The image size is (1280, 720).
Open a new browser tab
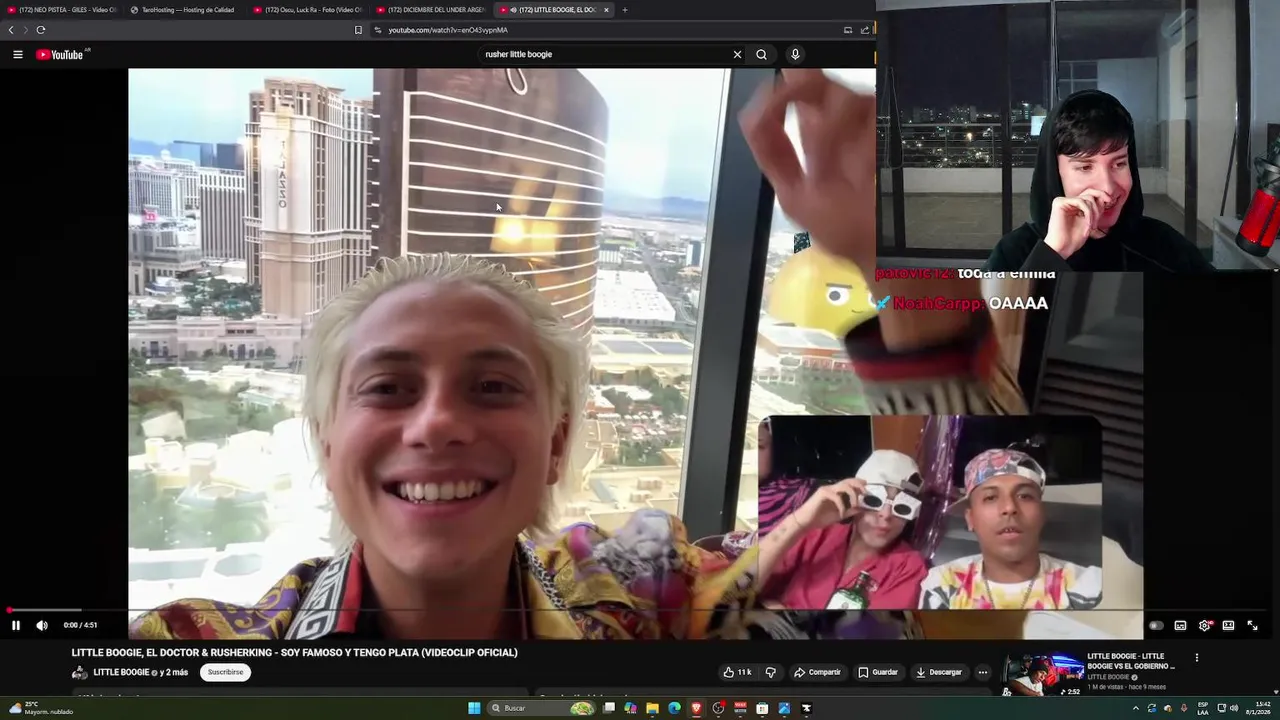[x=625, y=10]
